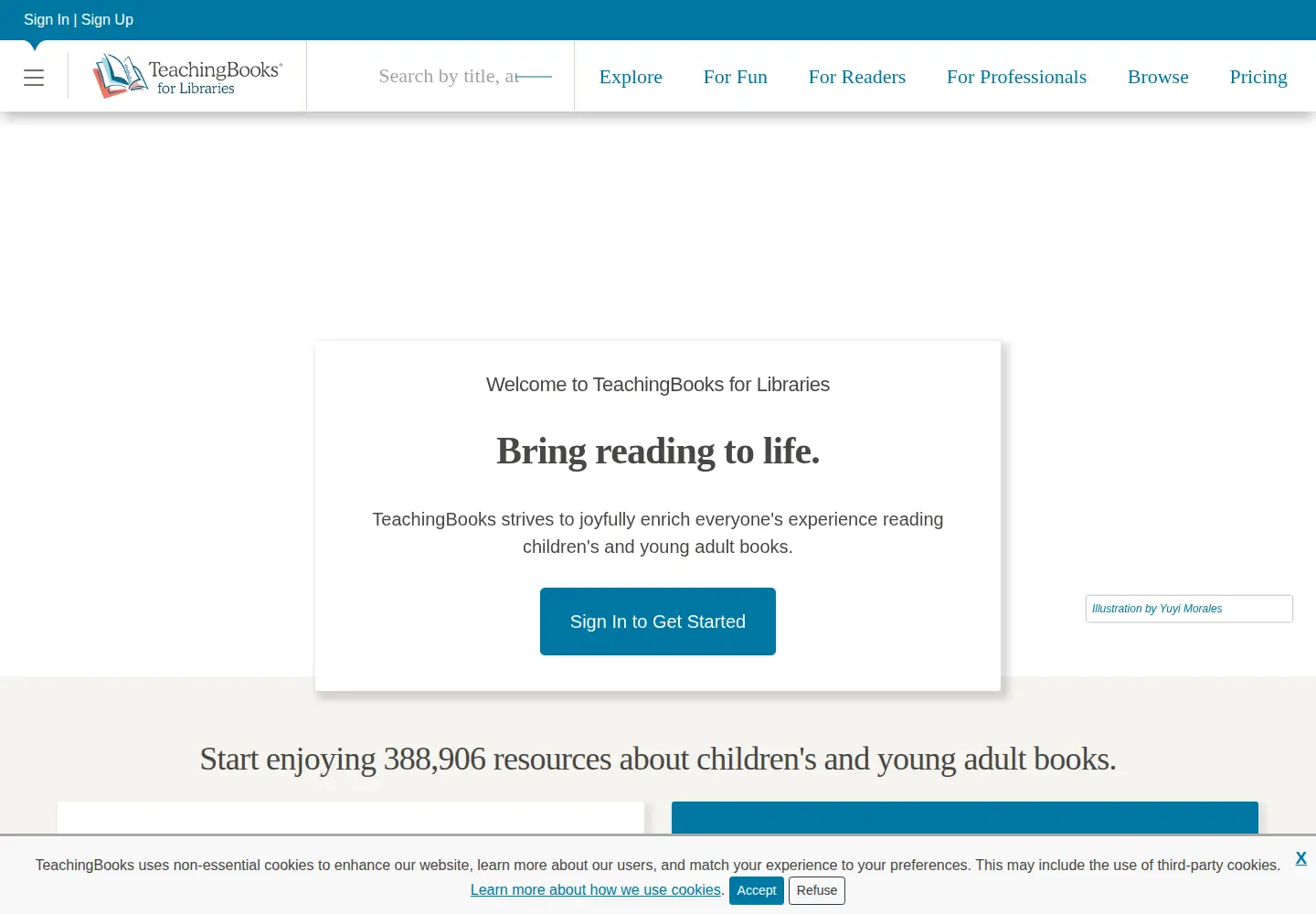Open the Sign Up link
Image resolution: width=1316 pixels, height=914 pixels.
pos(107,19)
